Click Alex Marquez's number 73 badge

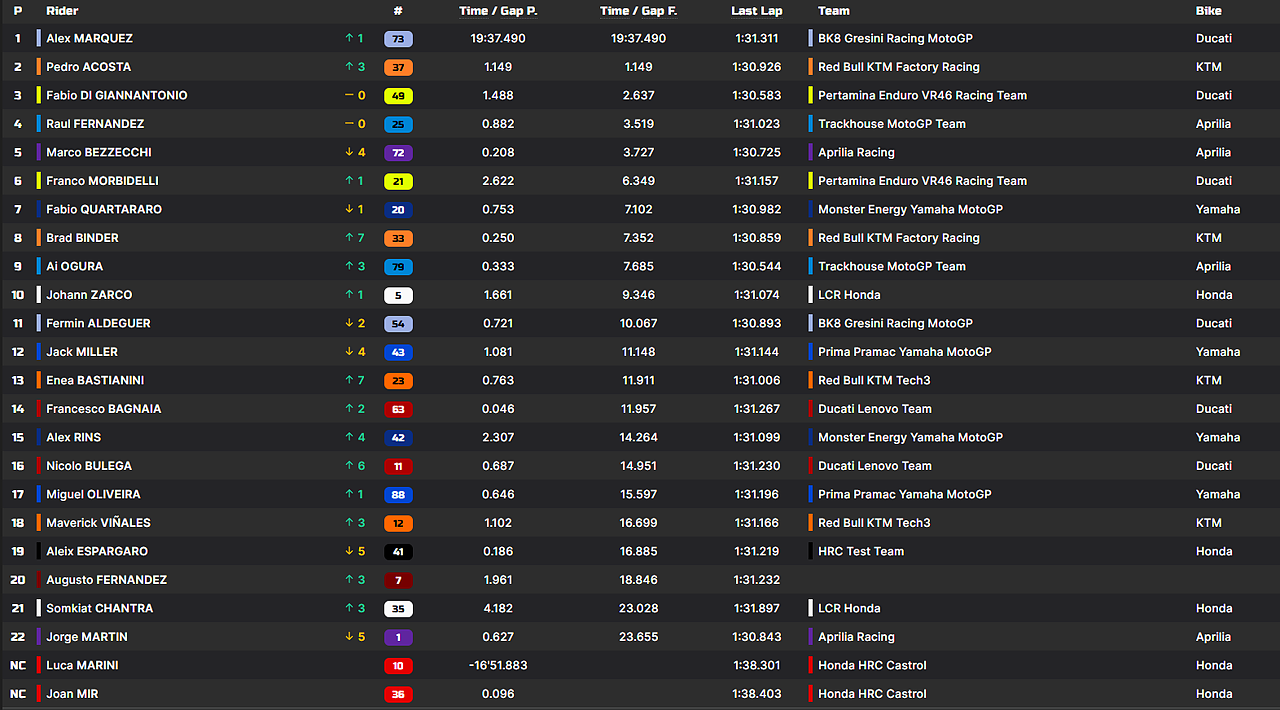pos(398,39)
